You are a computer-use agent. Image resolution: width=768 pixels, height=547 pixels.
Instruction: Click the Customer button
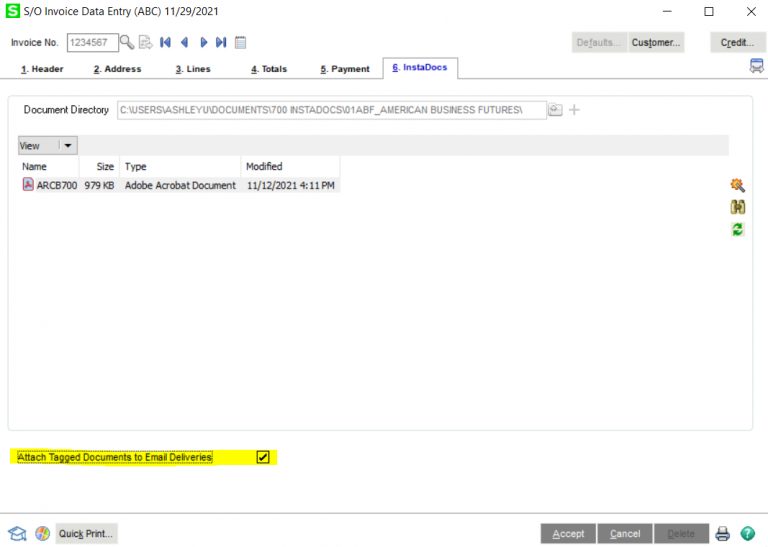click(656, 42)
